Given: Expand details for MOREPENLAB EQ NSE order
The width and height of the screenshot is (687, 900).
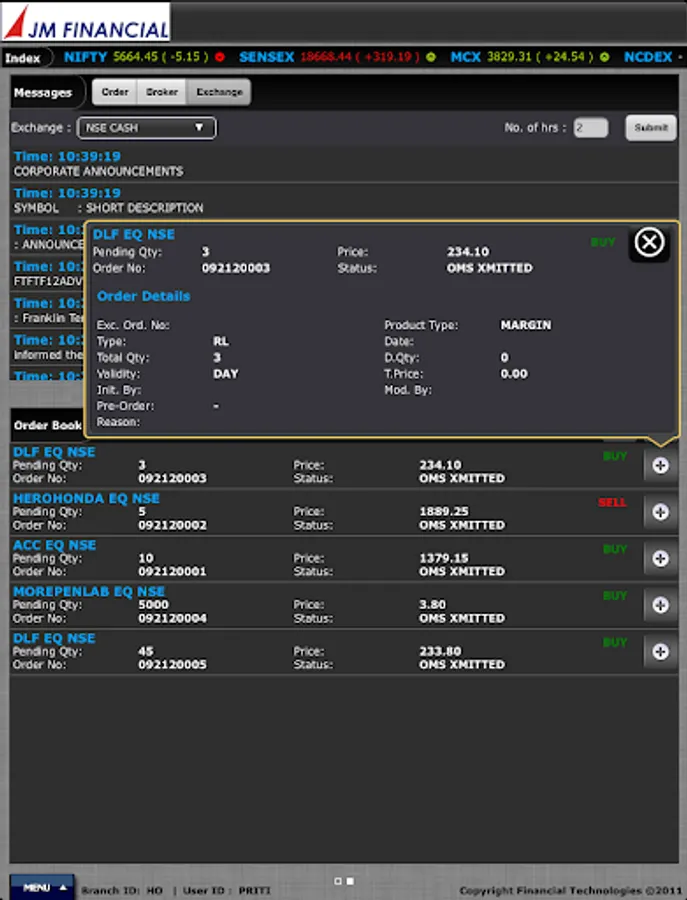Looking at the screenshot, I should pos(660,605).
